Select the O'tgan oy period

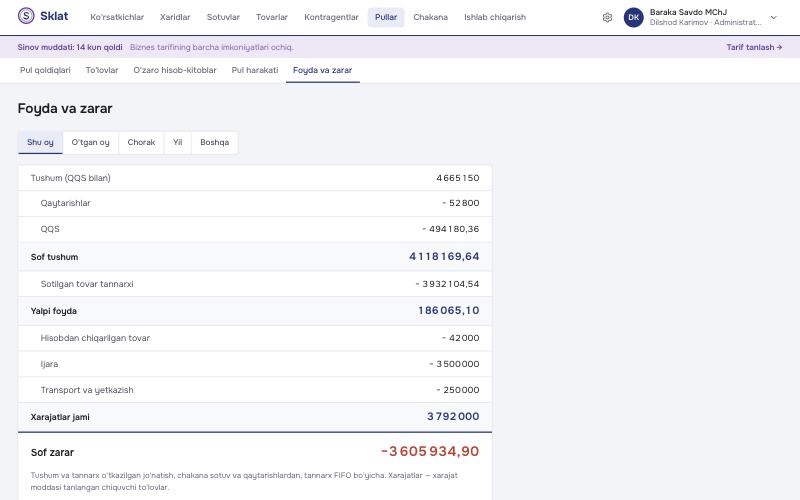coord(90,142)
